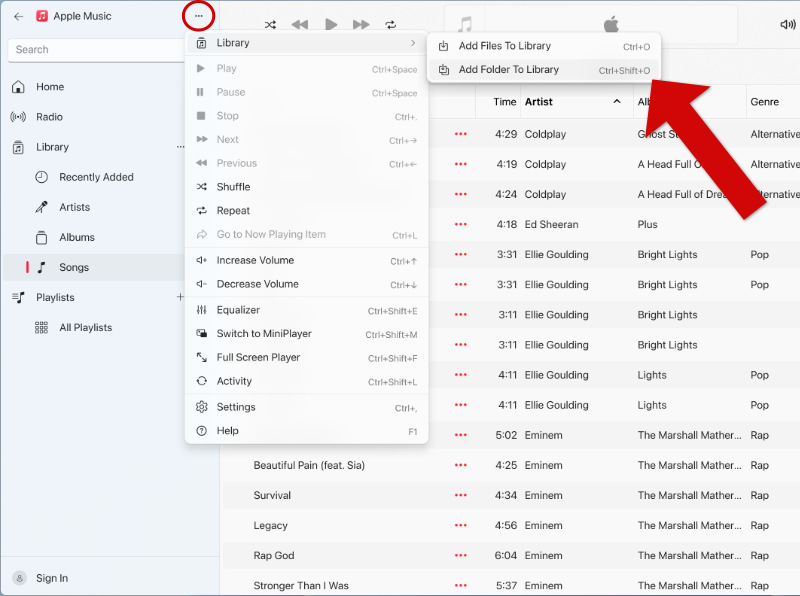Click the Ed Sheeran artist cell
The image size is (800, 596).
tap(552, 225)
